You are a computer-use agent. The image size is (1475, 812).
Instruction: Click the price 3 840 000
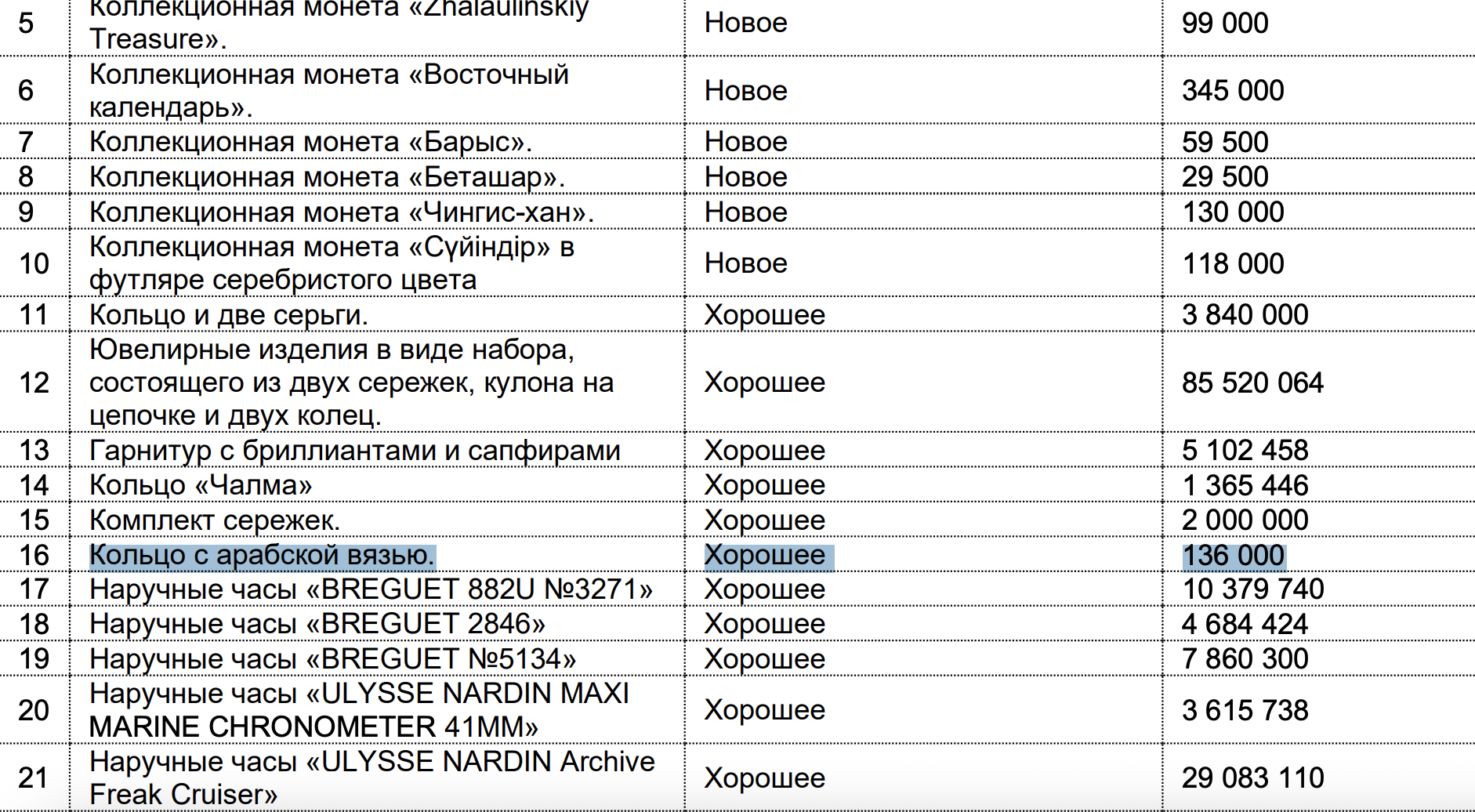1245,315
